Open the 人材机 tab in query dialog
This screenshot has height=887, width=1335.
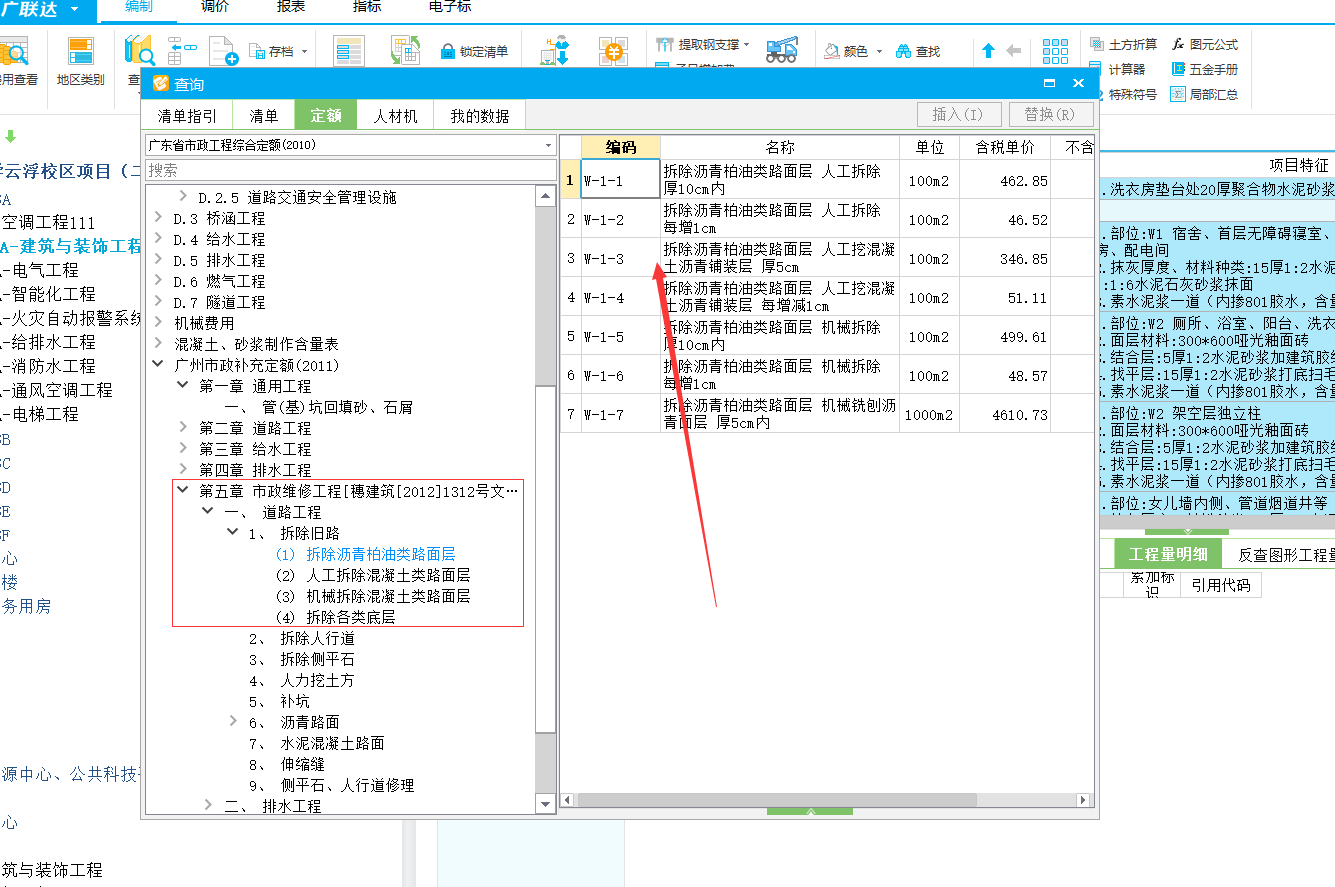(x=395, y=116)
